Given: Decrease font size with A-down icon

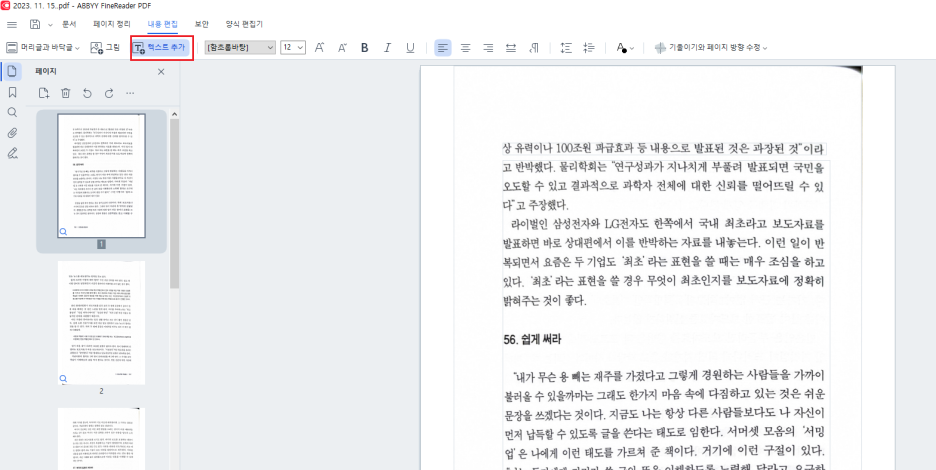Looking at the screenshot, I should (x=342, y=48).
